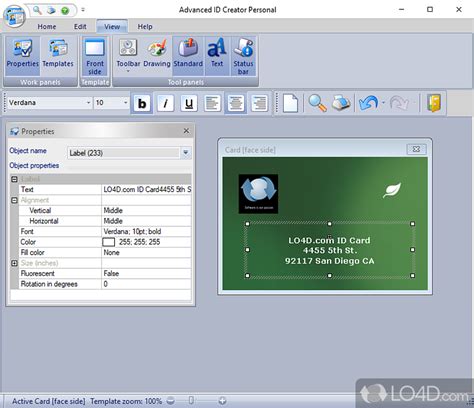Toggle the Front side template view
Image resolution: width=474 pixels, height=408 pixels.
95,56
